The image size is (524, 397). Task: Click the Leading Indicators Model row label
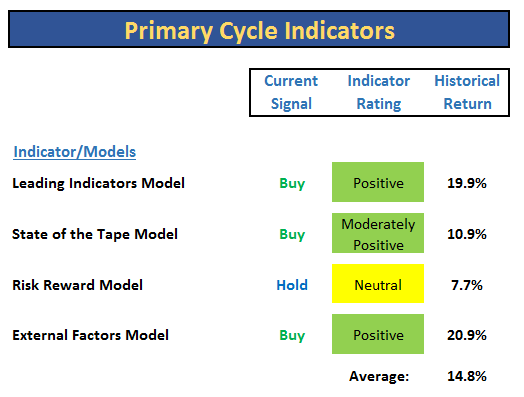(x=98, y=183)
